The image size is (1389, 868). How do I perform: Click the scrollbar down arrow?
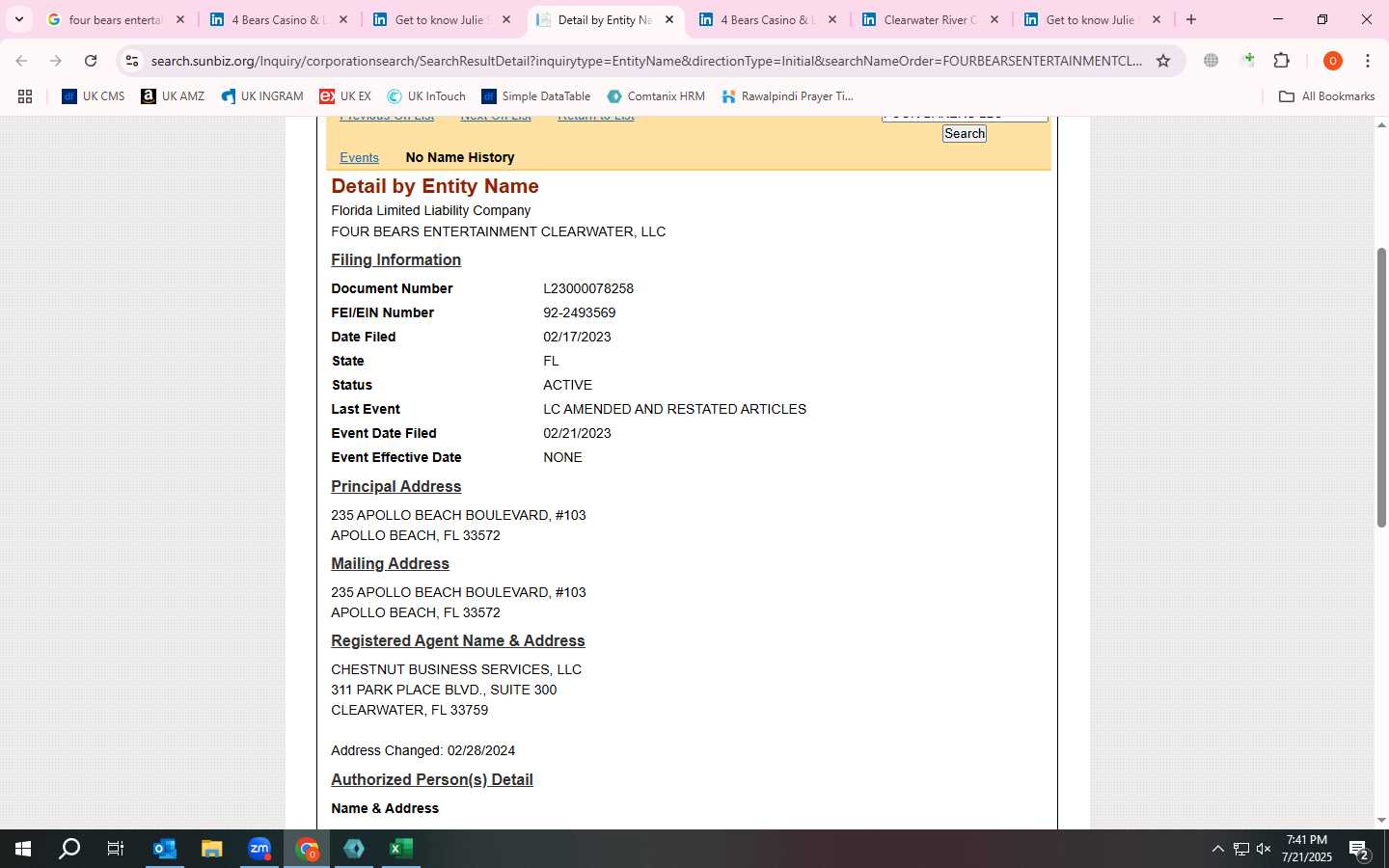pos(1381,821)
